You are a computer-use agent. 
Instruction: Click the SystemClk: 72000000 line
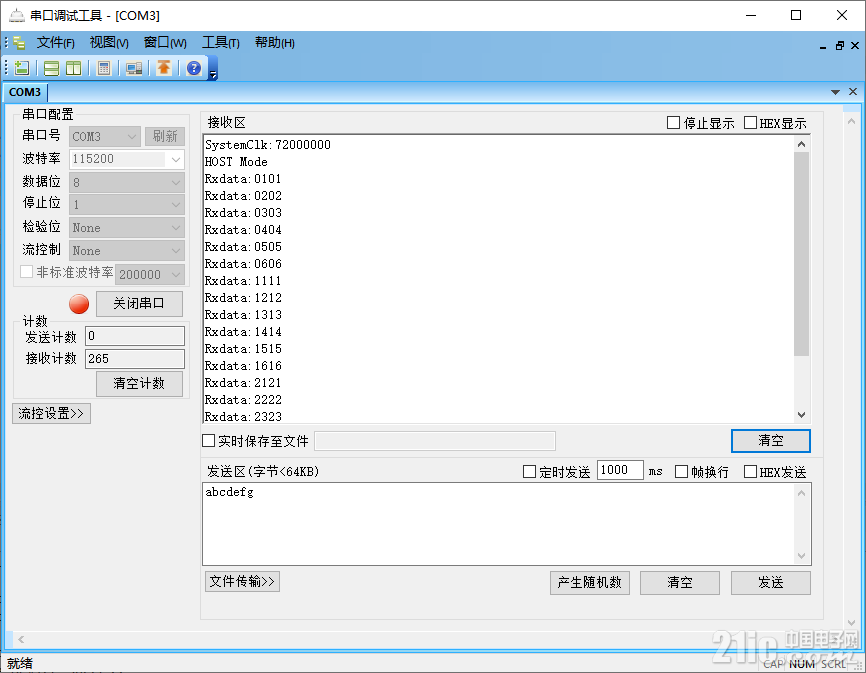268,145
